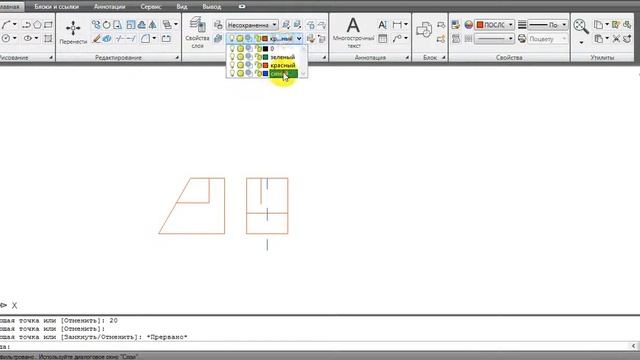This screenshot has width=640, height=360.
Task: Select the Fillet corner tool
Action: pos(145,39)
